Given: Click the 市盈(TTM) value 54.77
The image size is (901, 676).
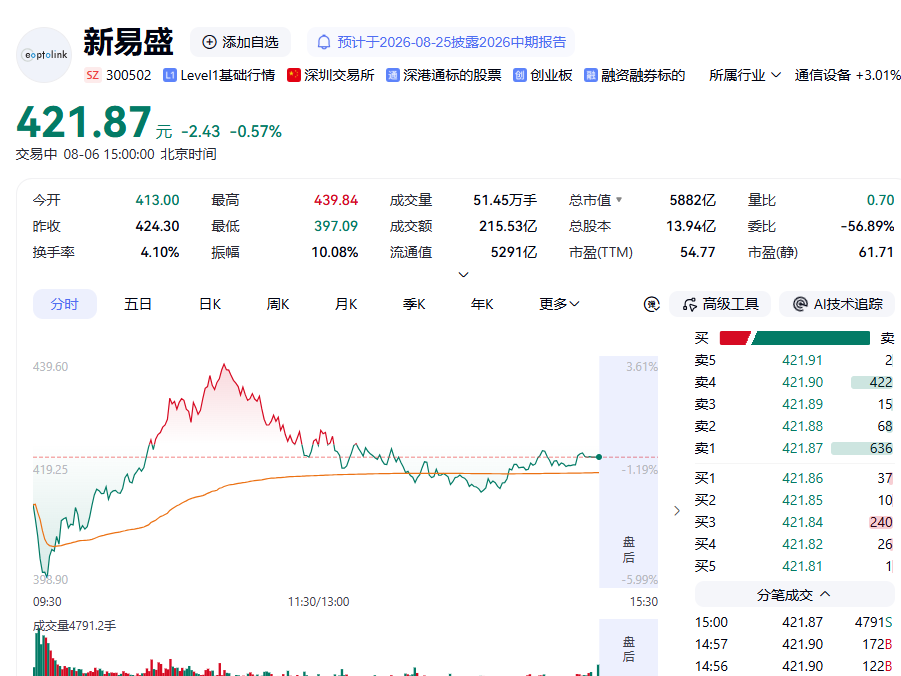Looking at the screenshot, I should (698, 252).
